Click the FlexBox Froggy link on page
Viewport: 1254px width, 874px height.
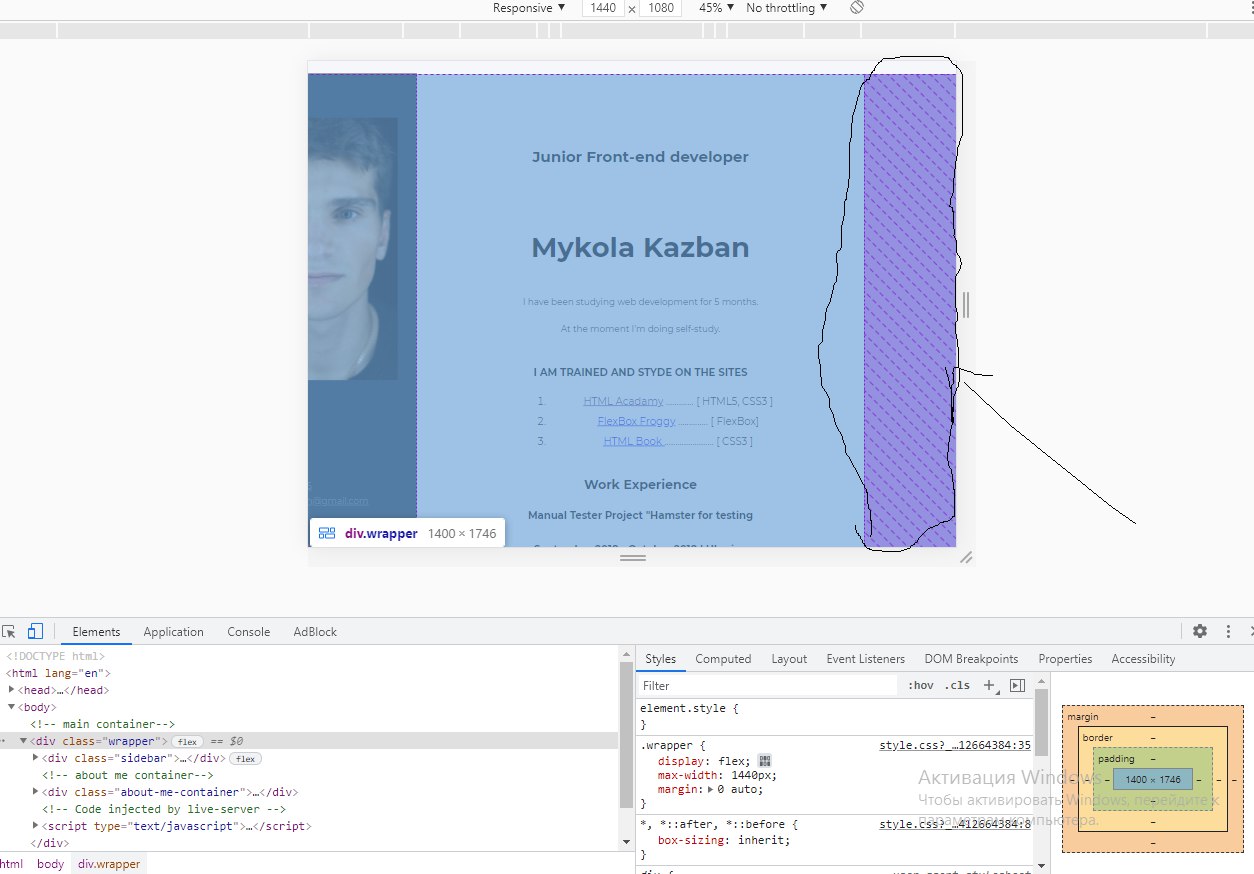[636, 421]
